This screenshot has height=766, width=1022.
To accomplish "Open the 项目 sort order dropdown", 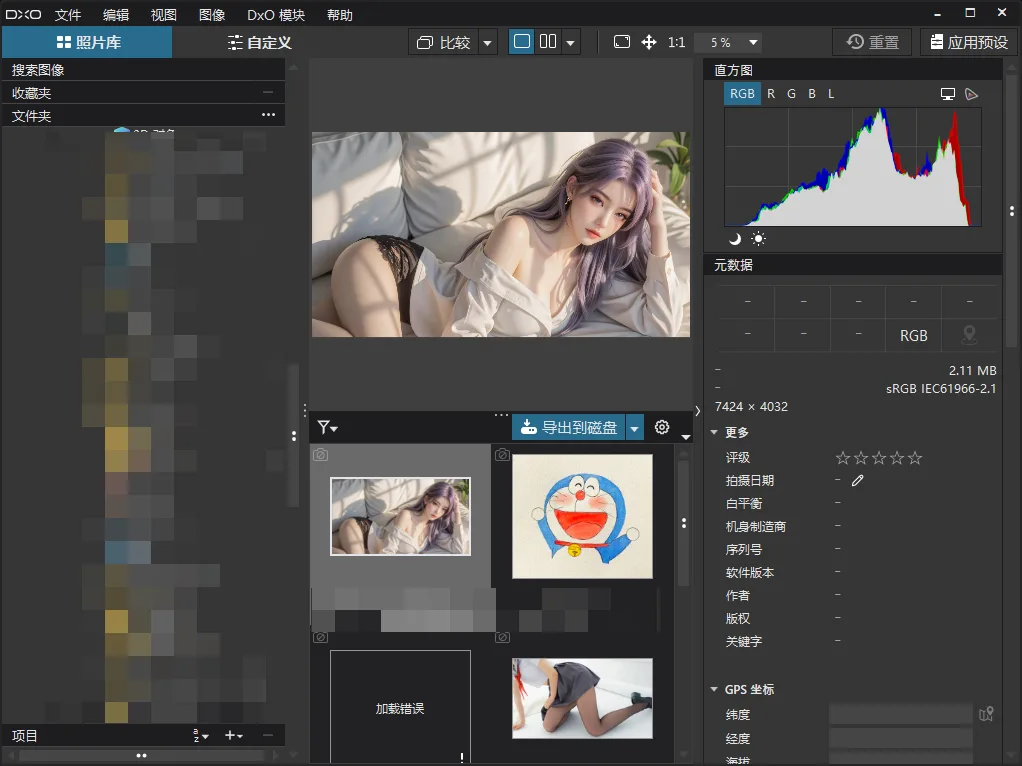I will click(x=201, y=735).
